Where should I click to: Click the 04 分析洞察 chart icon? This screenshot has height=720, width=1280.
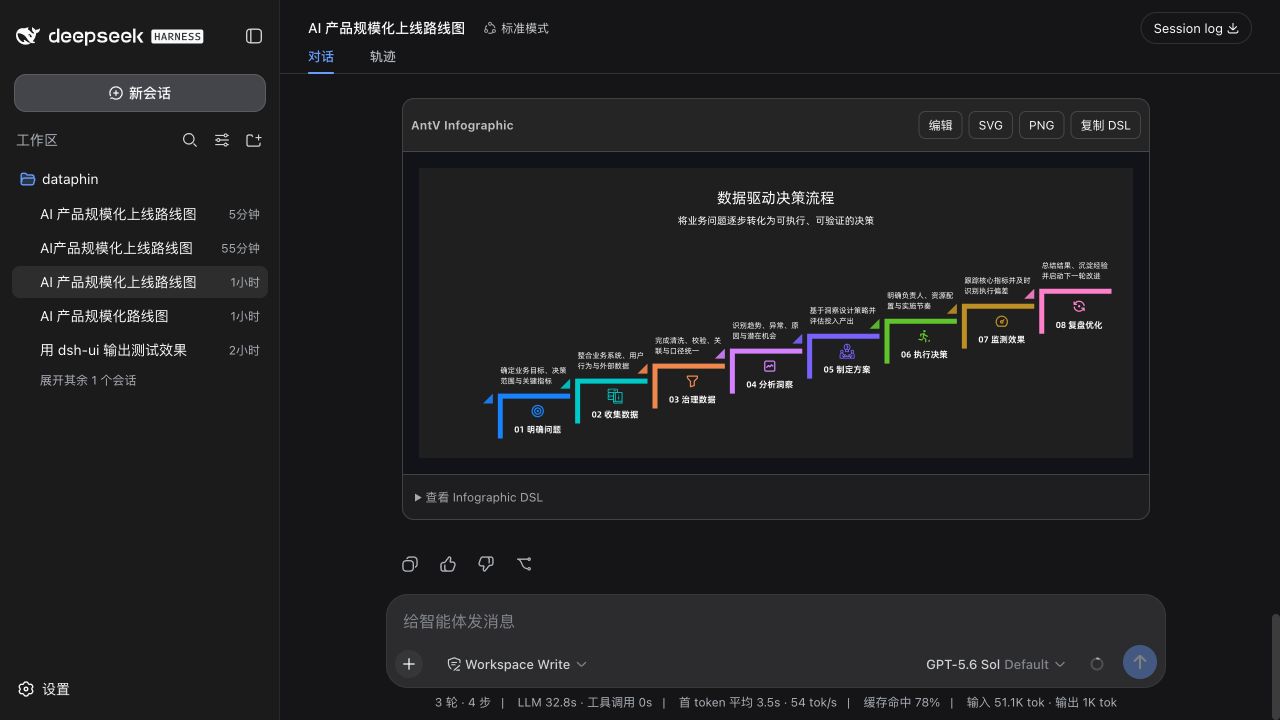click(x=769, y=366)
